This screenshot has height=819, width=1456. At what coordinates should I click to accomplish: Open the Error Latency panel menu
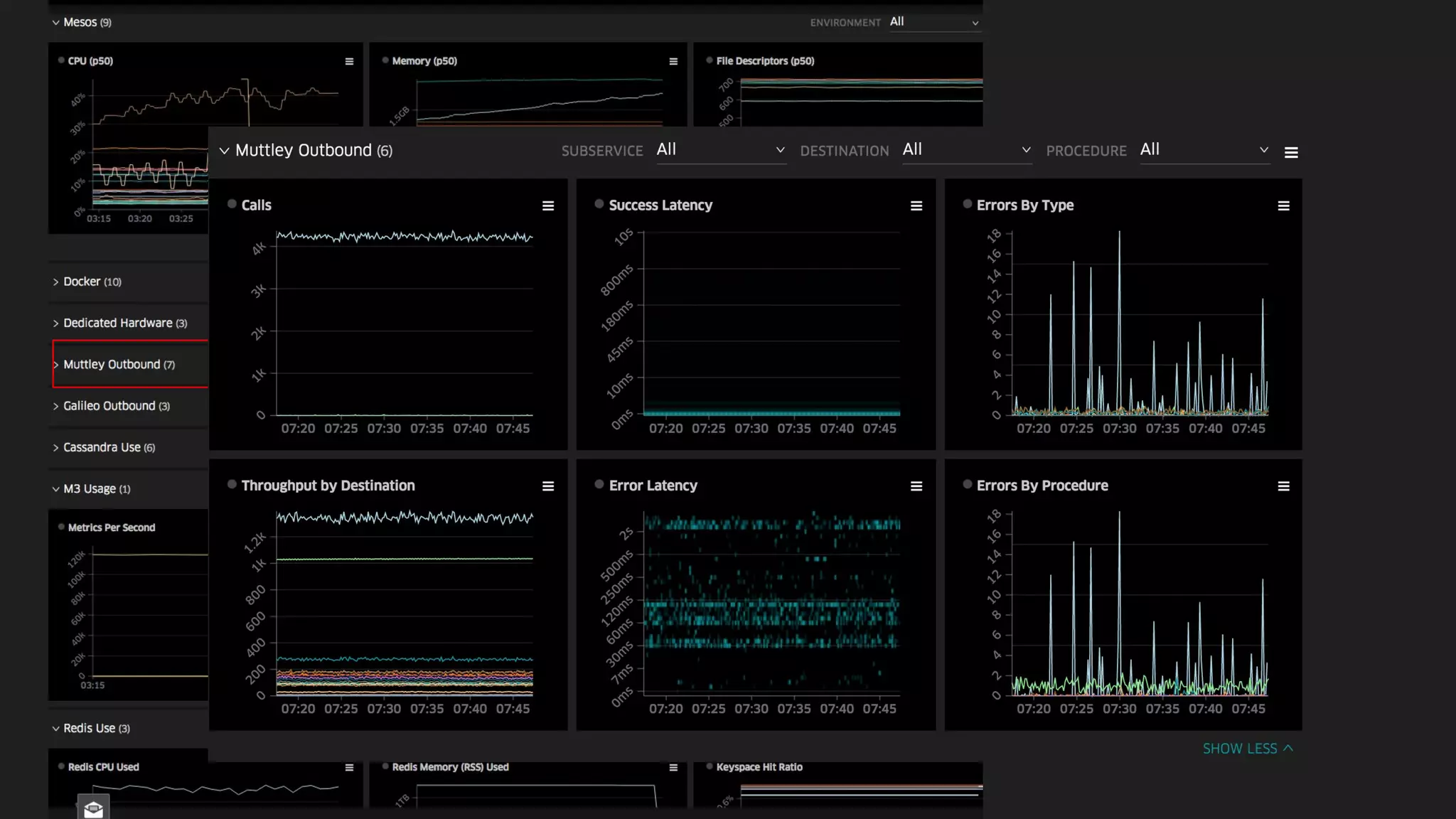[916, 486]
